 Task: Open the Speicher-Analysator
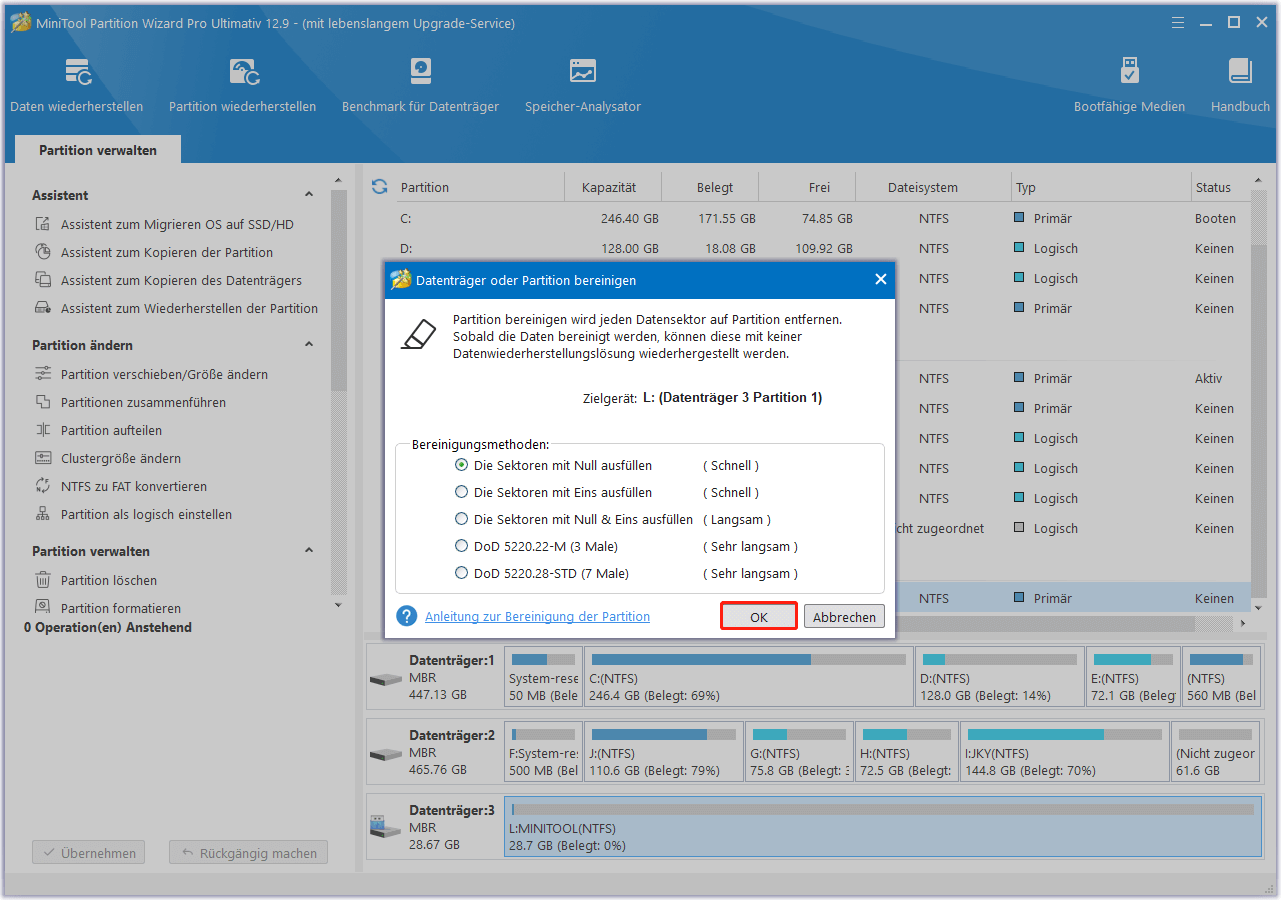pos(583,86)
